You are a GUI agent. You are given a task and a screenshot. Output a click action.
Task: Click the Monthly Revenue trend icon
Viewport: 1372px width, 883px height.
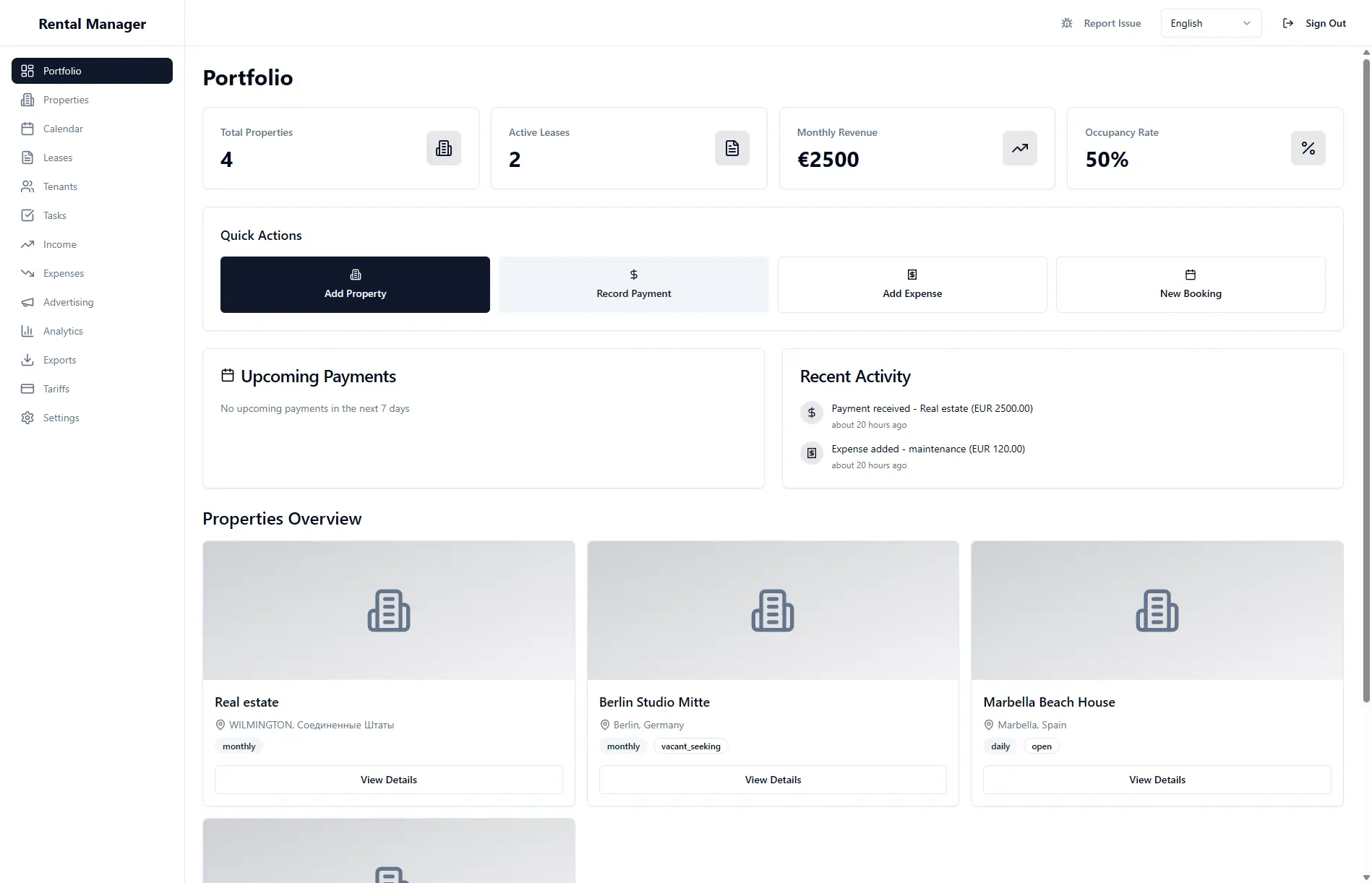1019,148
